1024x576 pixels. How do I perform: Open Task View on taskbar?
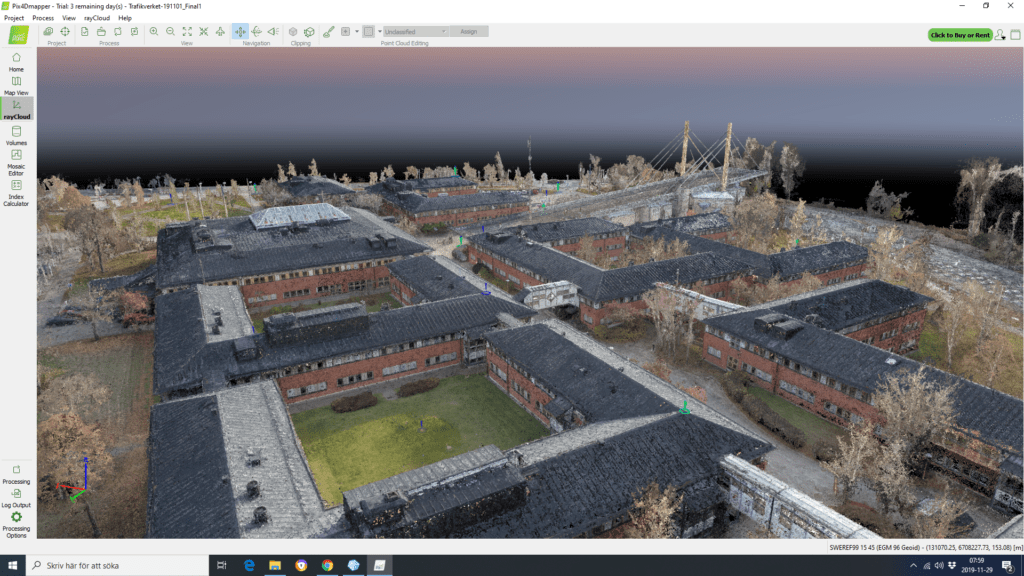(221, 566)
